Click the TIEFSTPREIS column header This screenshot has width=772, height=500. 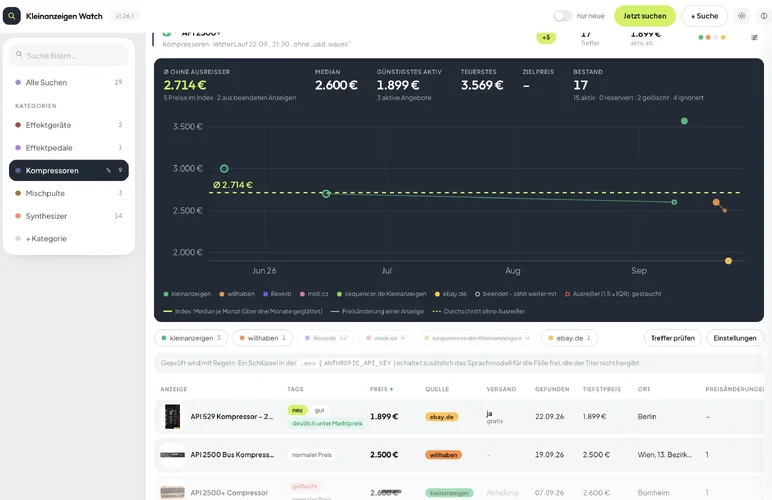[602, 389]
